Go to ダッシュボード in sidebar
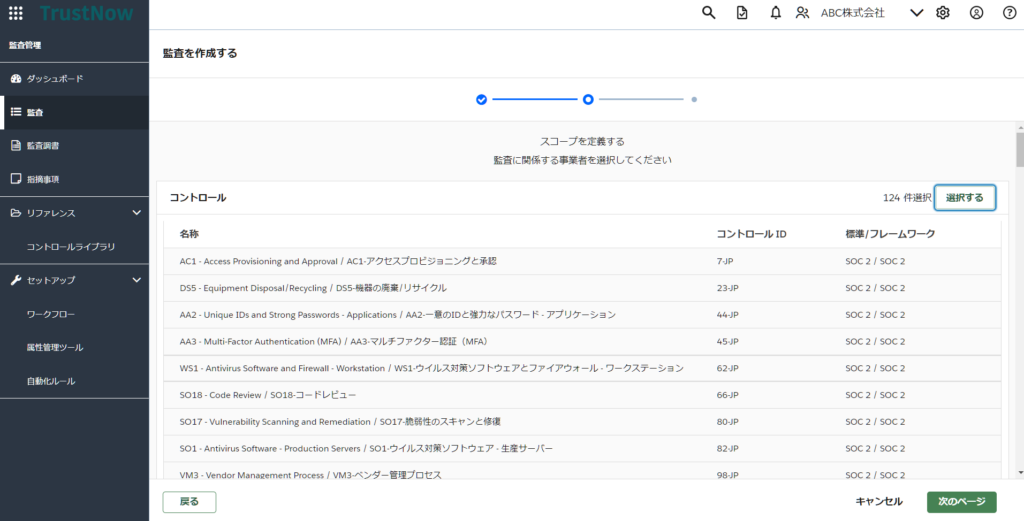 click(55, 79)
